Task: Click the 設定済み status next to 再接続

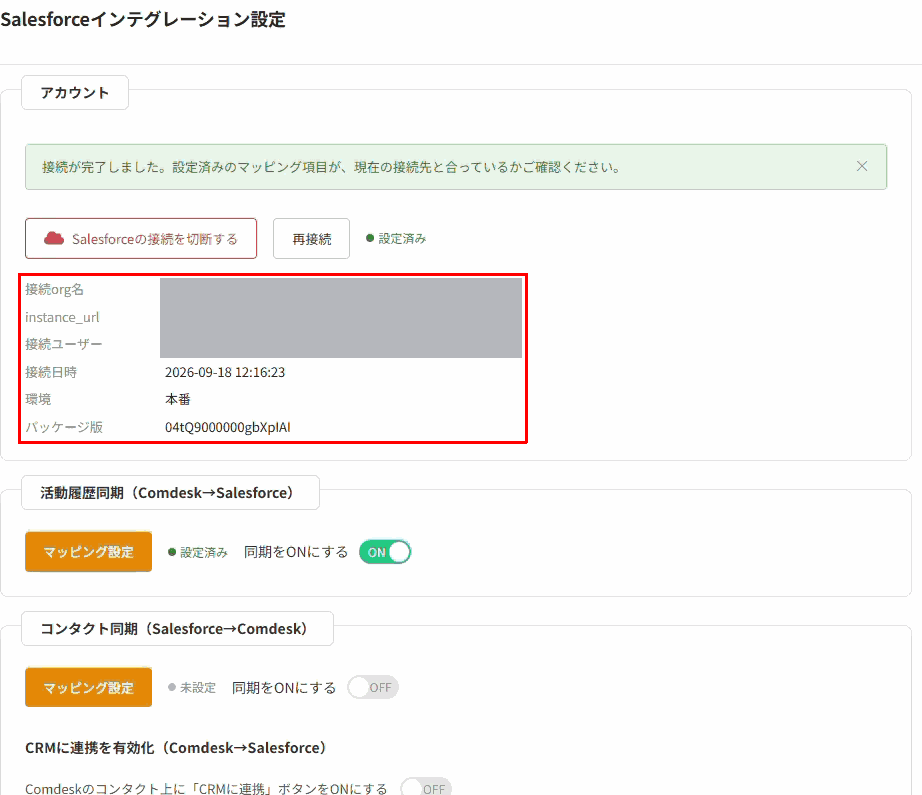Action: [x=396, y=238]
